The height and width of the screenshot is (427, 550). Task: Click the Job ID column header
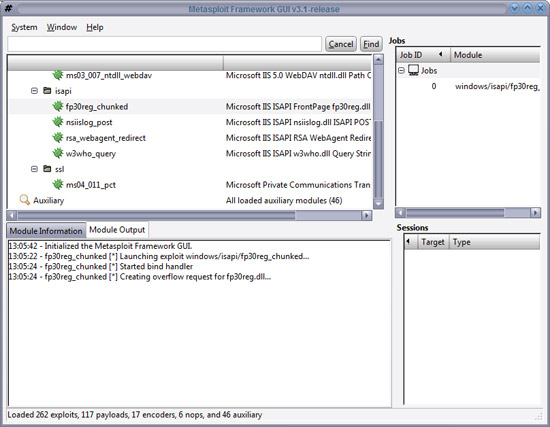423,55
